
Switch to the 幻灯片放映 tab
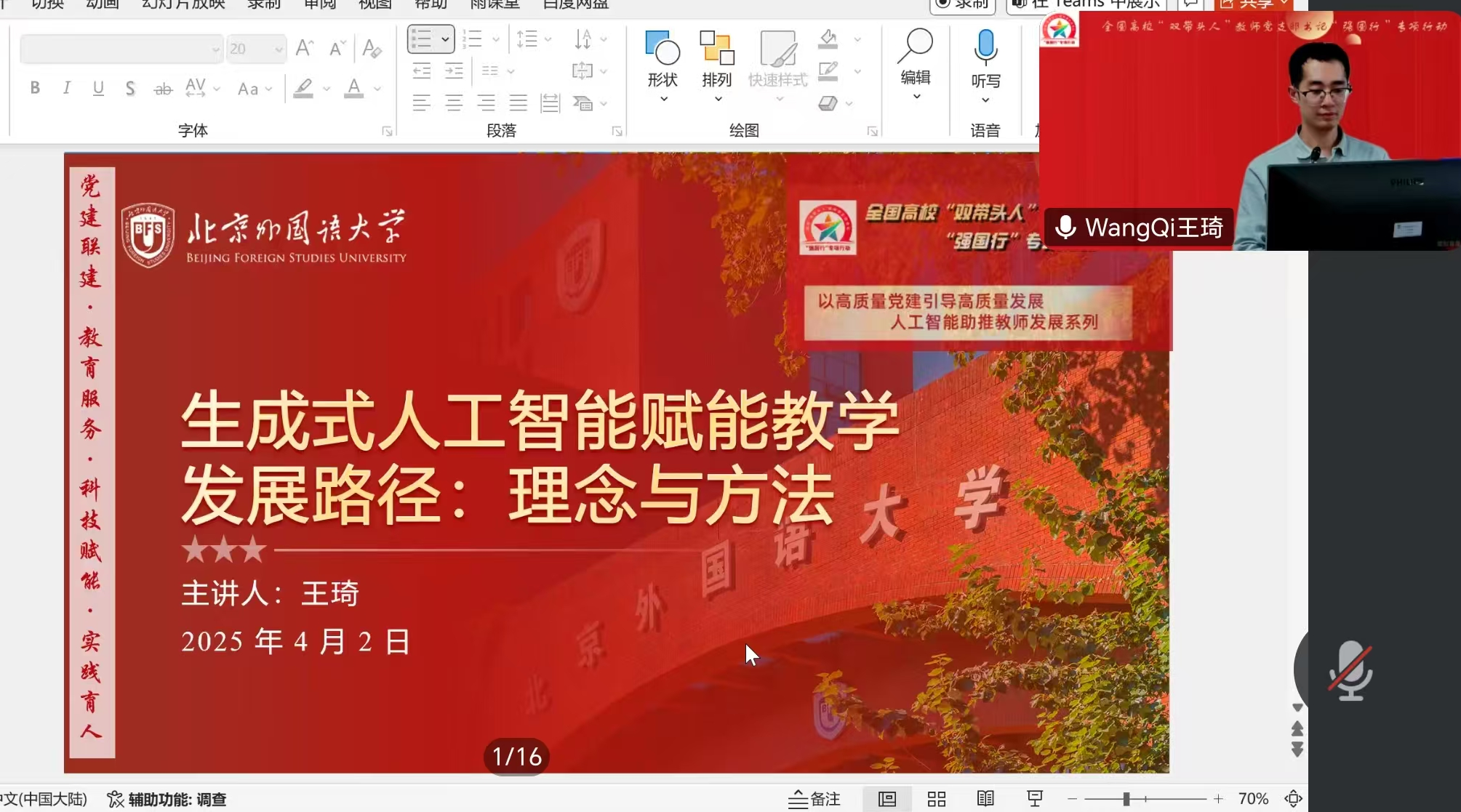click(x=183, y=4)
